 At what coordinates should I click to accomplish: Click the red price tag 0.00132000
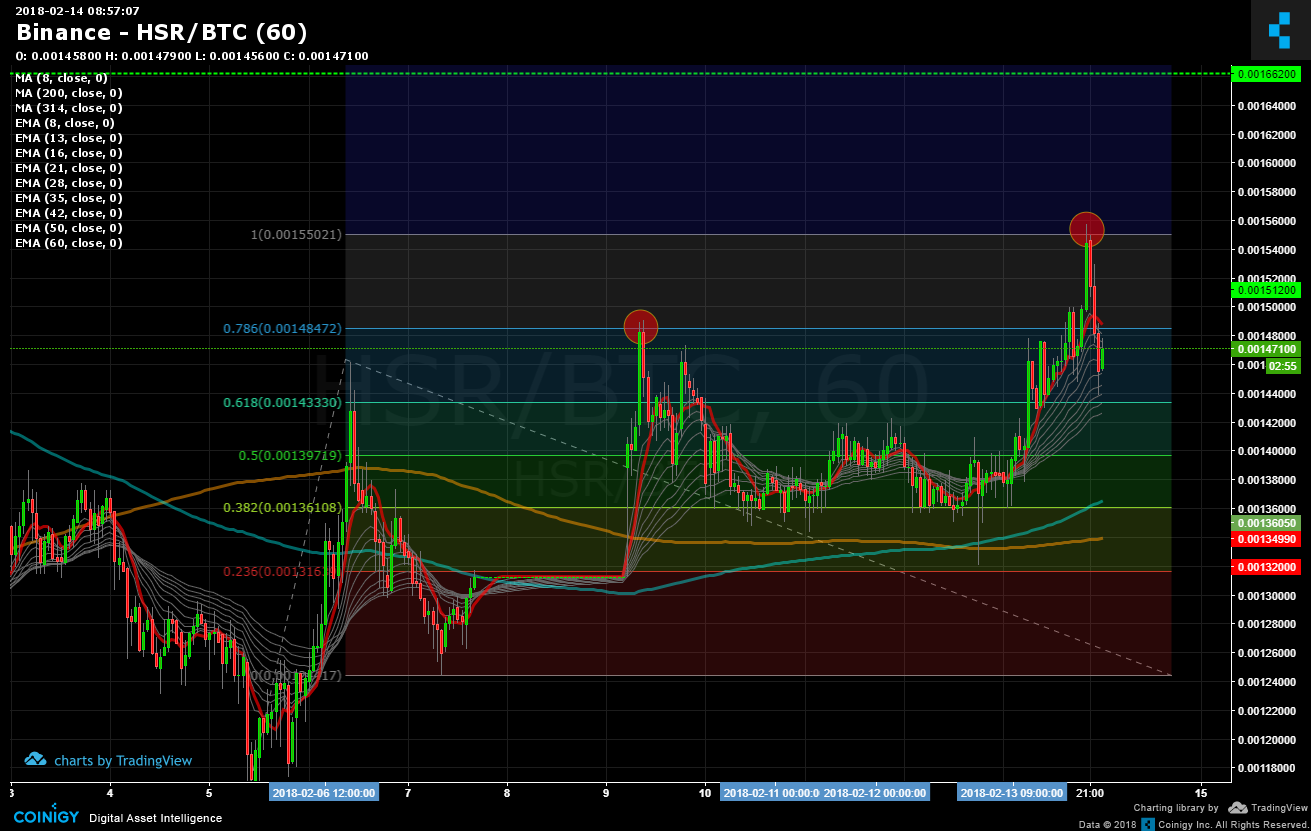tap(1266, 567)
